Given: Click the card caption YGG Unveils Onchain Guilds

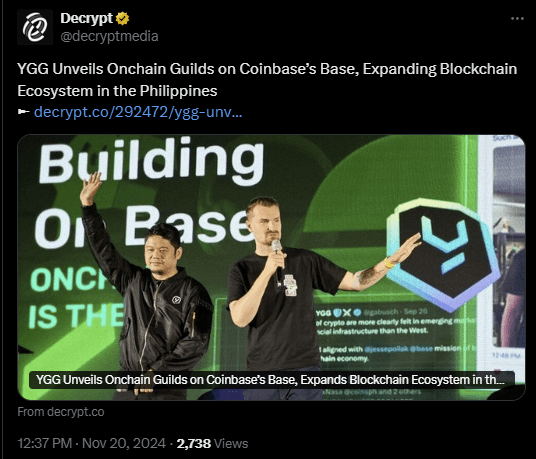Looking at the screenshot, I should click(271, 380).
